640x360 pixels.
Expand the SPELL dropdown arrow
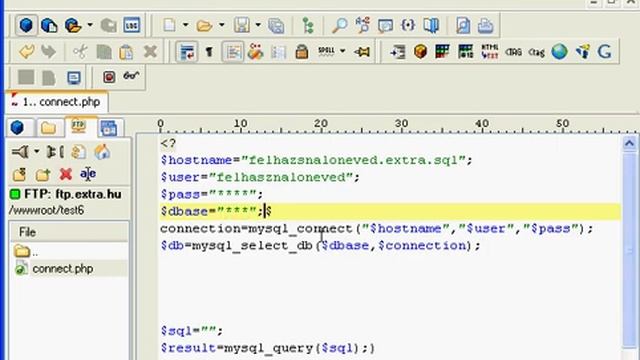coord(342,51)
